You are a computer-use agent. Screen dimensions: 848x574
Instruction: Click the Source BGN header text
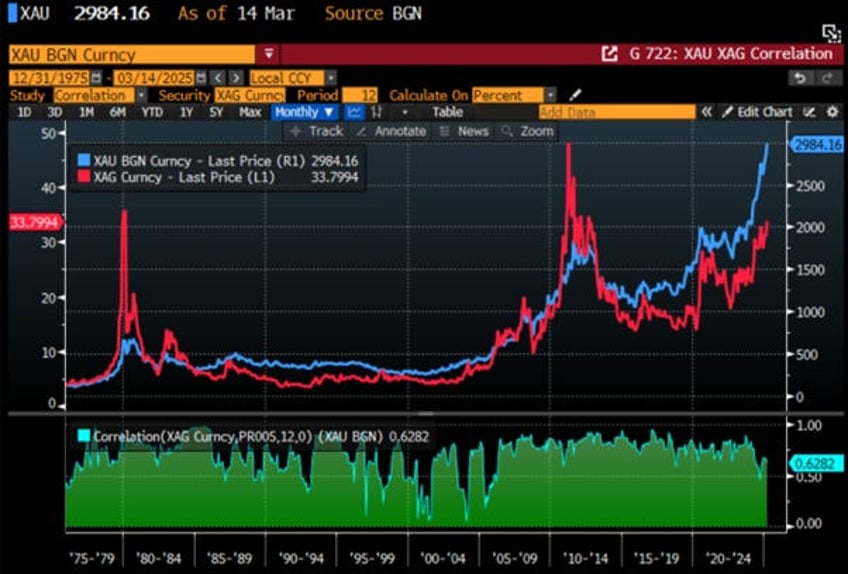[373, 13]
